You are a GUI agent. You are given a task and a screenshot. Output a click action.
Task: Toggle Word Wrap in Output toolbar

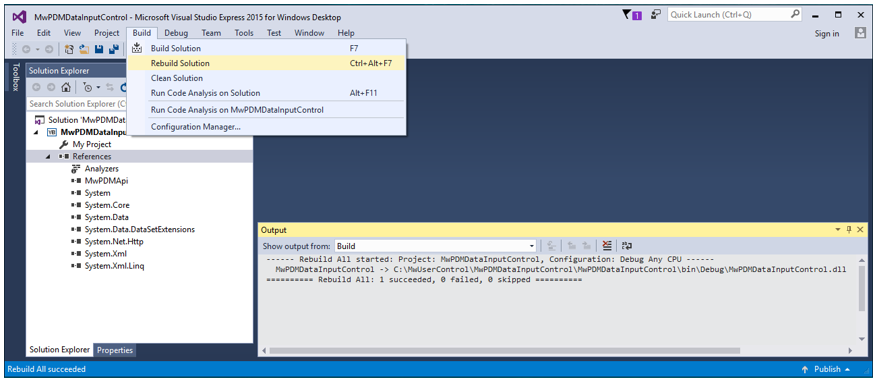coord(627,245)
